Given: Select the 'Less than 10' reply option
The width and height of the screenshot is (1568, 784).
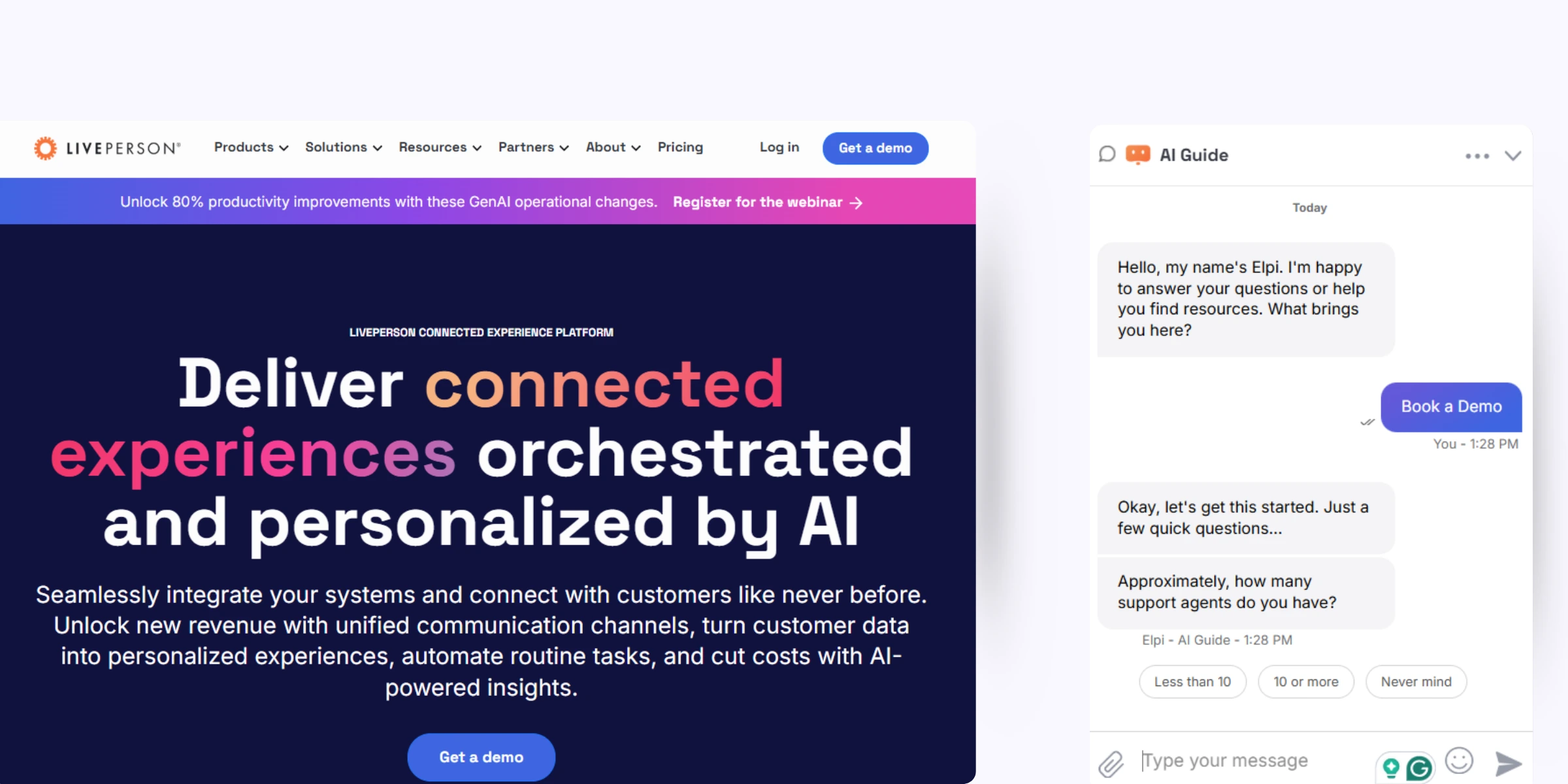Looking at the screenshot, I should click(1192, 681).
